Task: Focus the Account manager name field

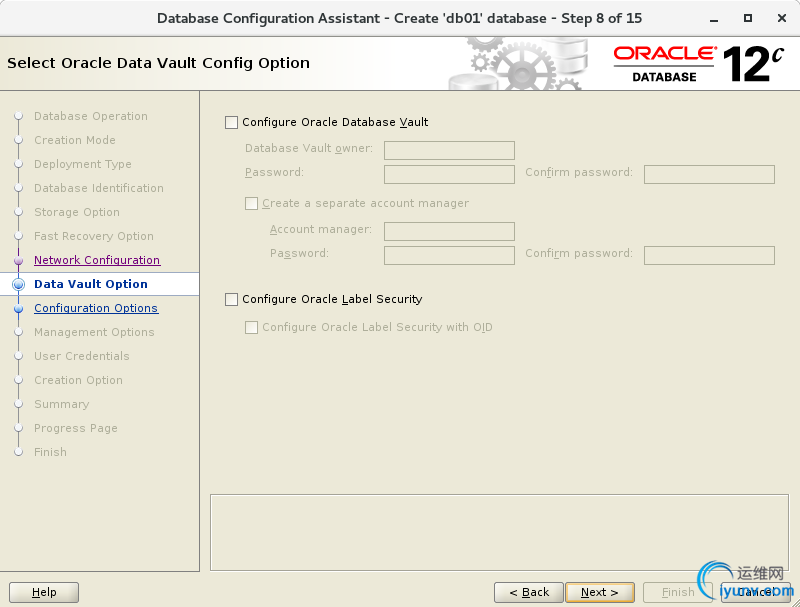Action: (449, 231)
